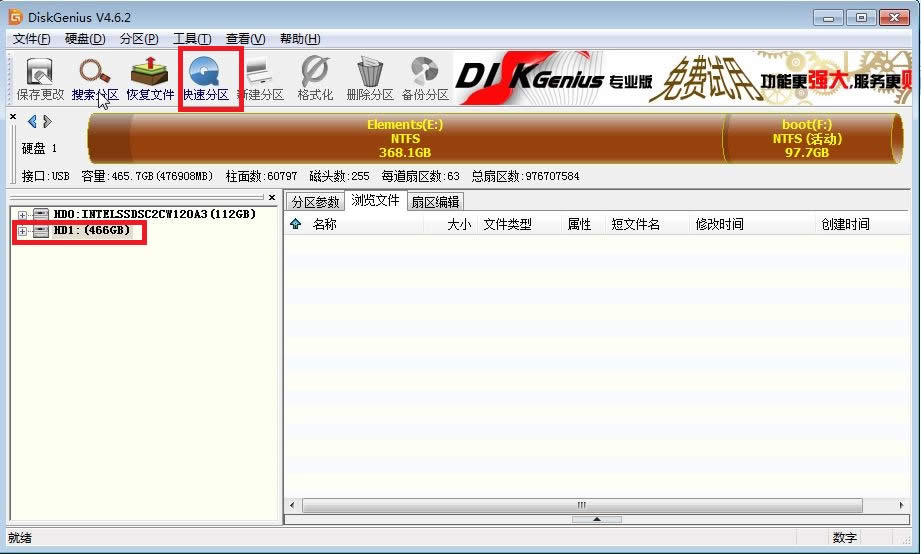Image resolution: width=921 pixels, height=554 pixels.
Task: Click the 保存更改 (Save Changes) toolbar icon
Action: 40,80
